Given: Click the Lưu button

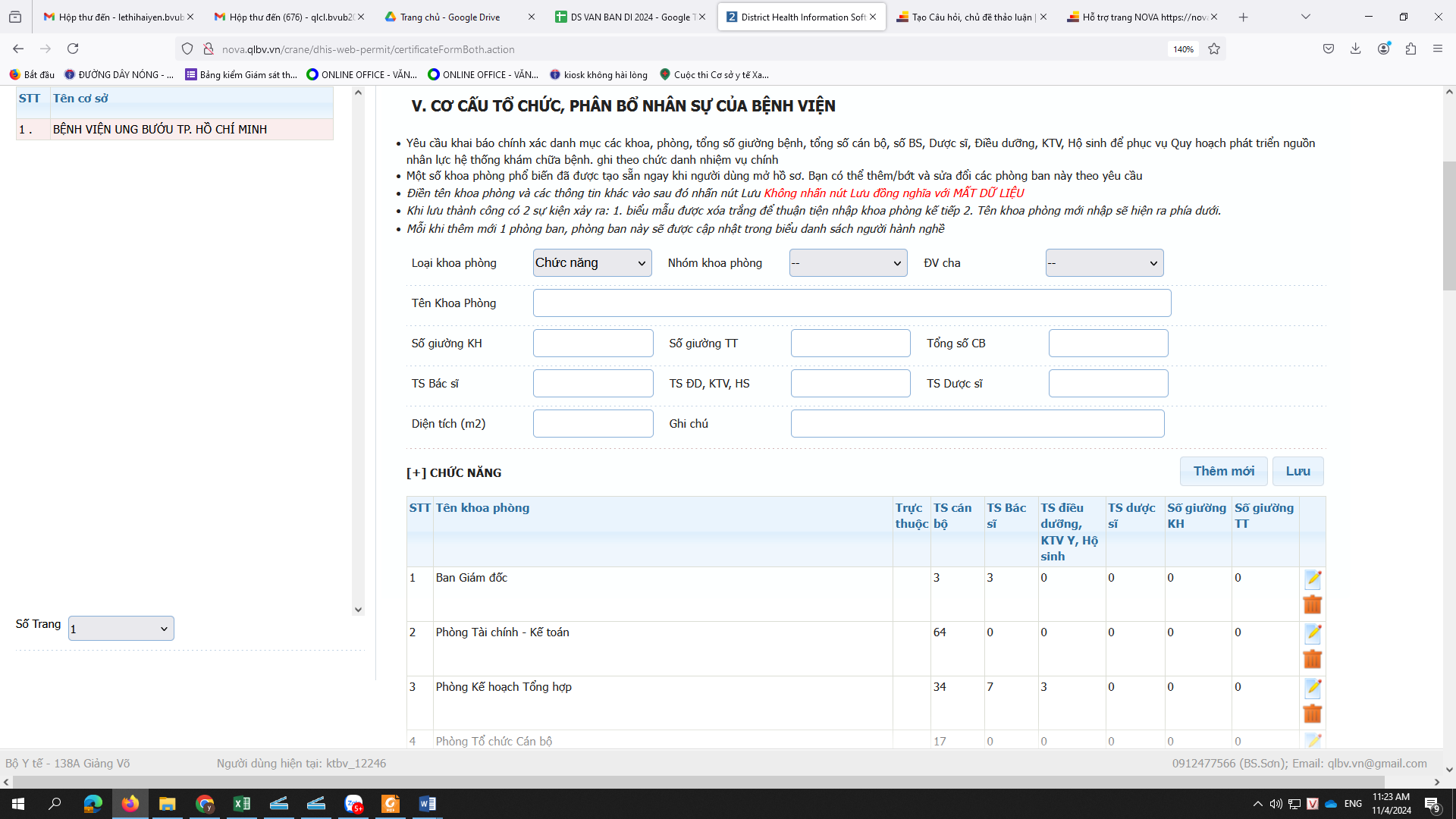Looking at the screenshot, I should [1298, 471].
